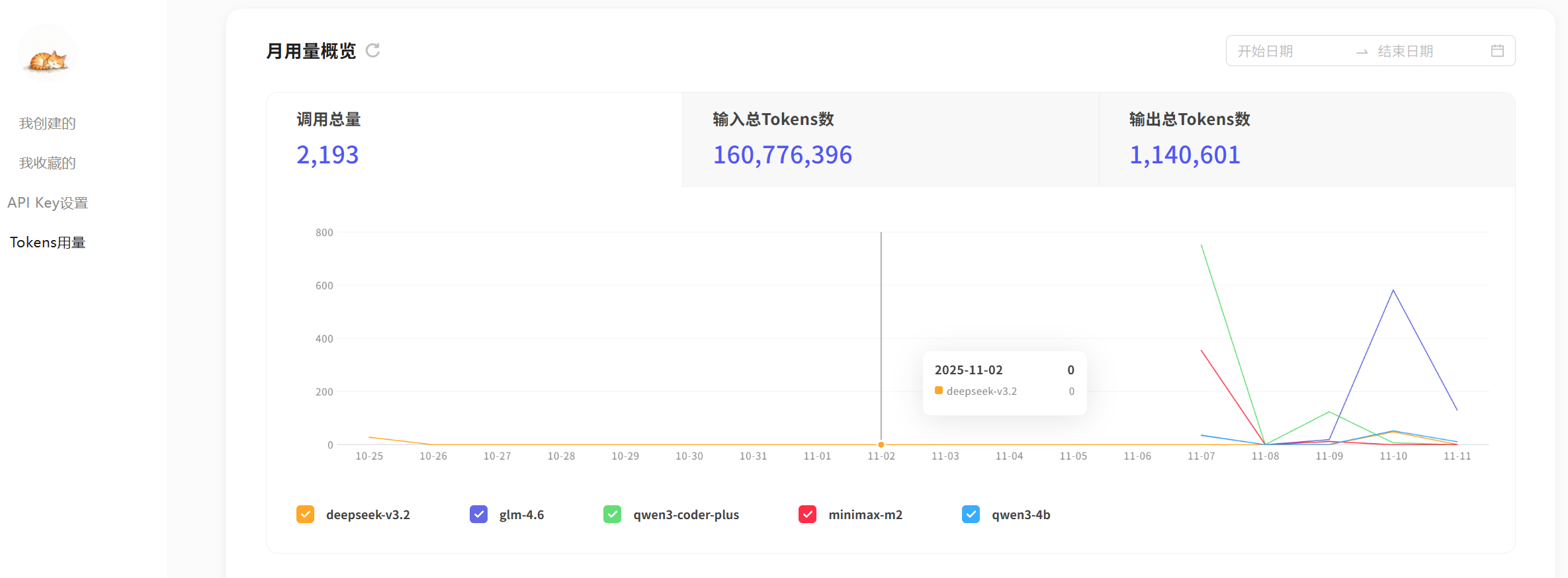Uncheck the deepseek-v3.2 legend checkbox

coord(305,515)
